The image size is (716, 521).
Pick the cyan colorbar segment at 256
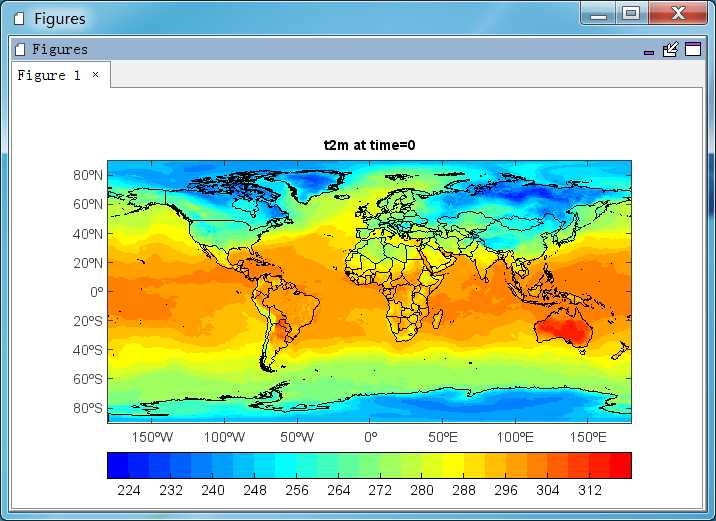[x=285, y=465]
